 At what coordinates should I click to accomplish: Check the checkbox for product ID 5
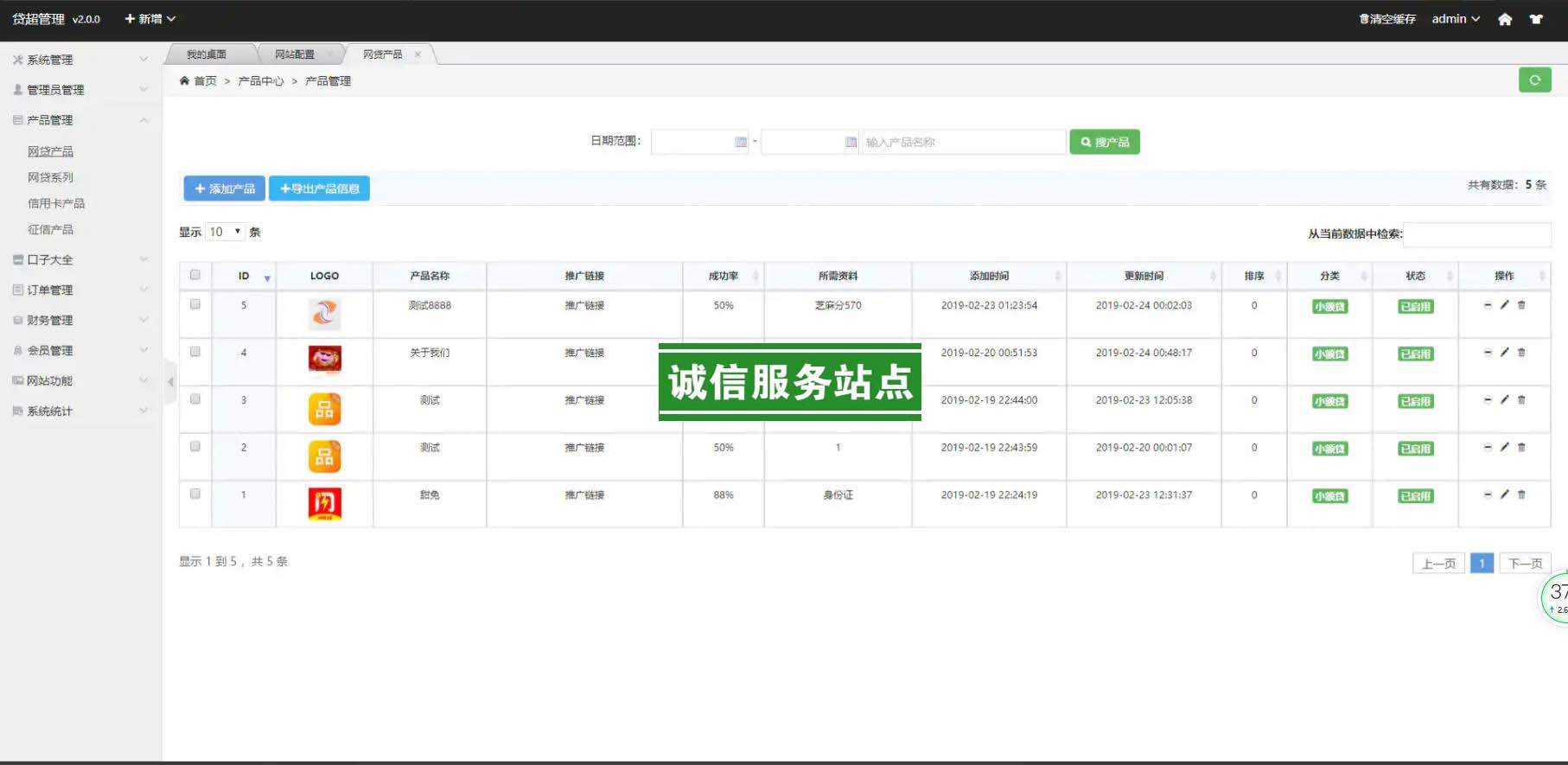[195, 304]
